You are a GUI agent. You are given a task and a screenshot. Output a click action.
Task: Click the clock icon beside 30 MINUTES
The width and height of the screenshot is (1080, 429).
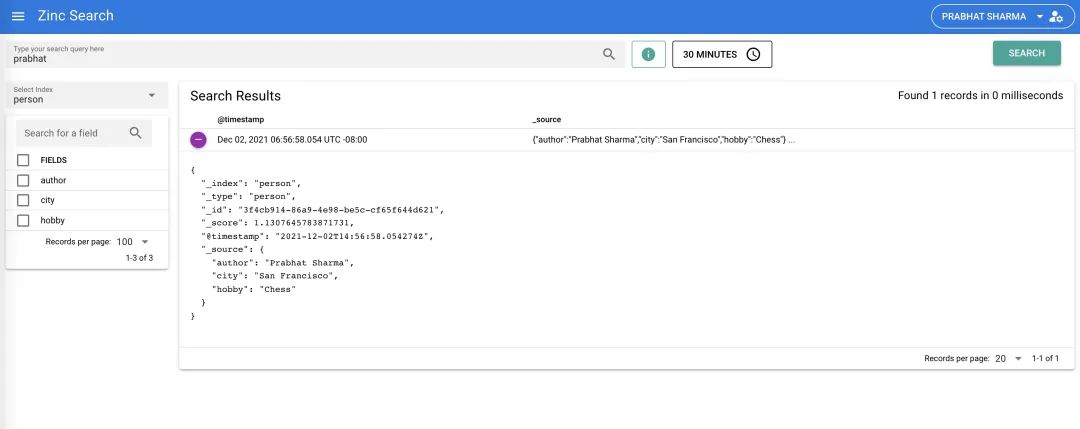pos(754,54)
